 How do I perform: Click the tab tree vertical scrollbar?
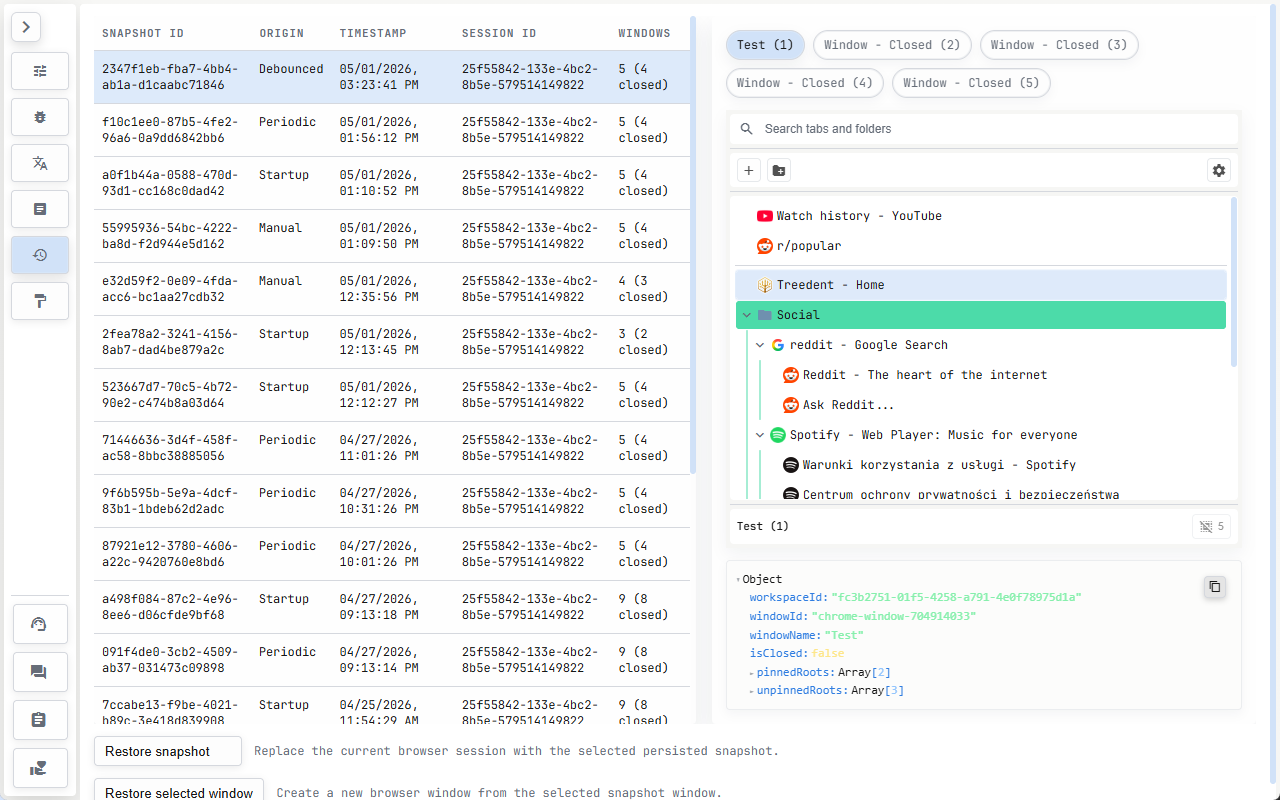coord(1234,283)
